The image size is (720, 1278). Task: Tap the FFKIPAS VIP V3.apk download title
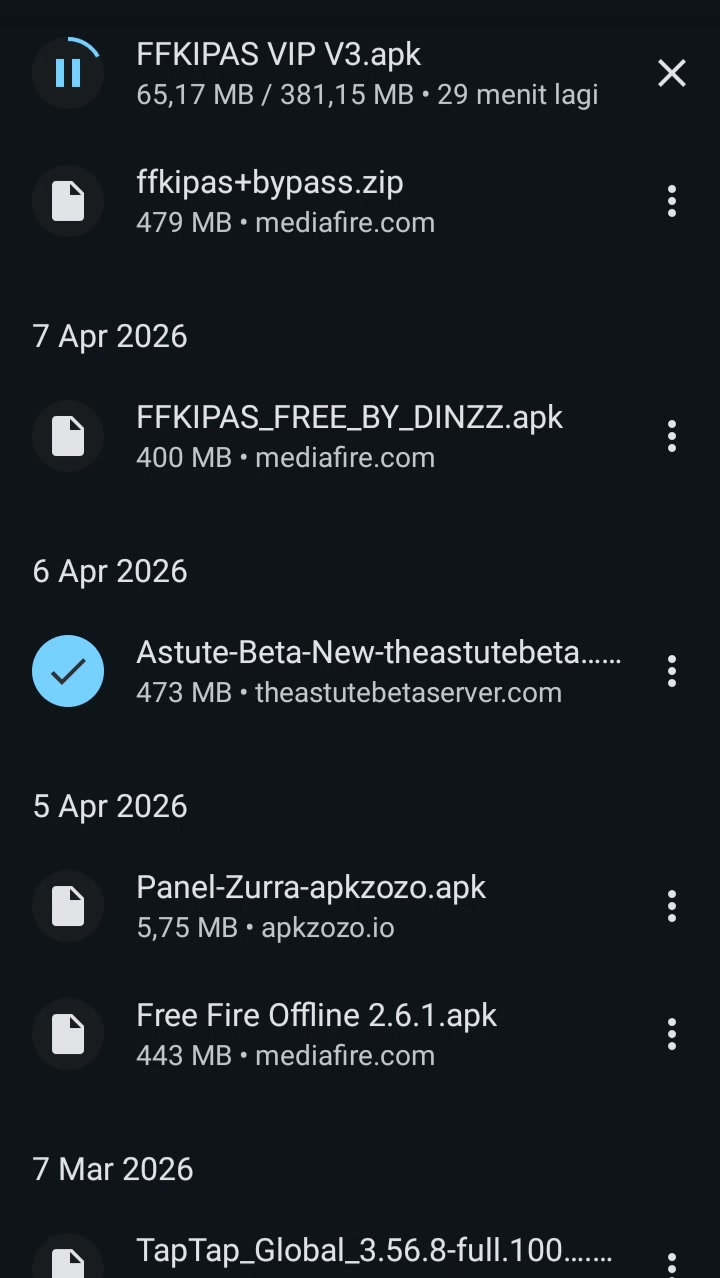coord(279,54)
